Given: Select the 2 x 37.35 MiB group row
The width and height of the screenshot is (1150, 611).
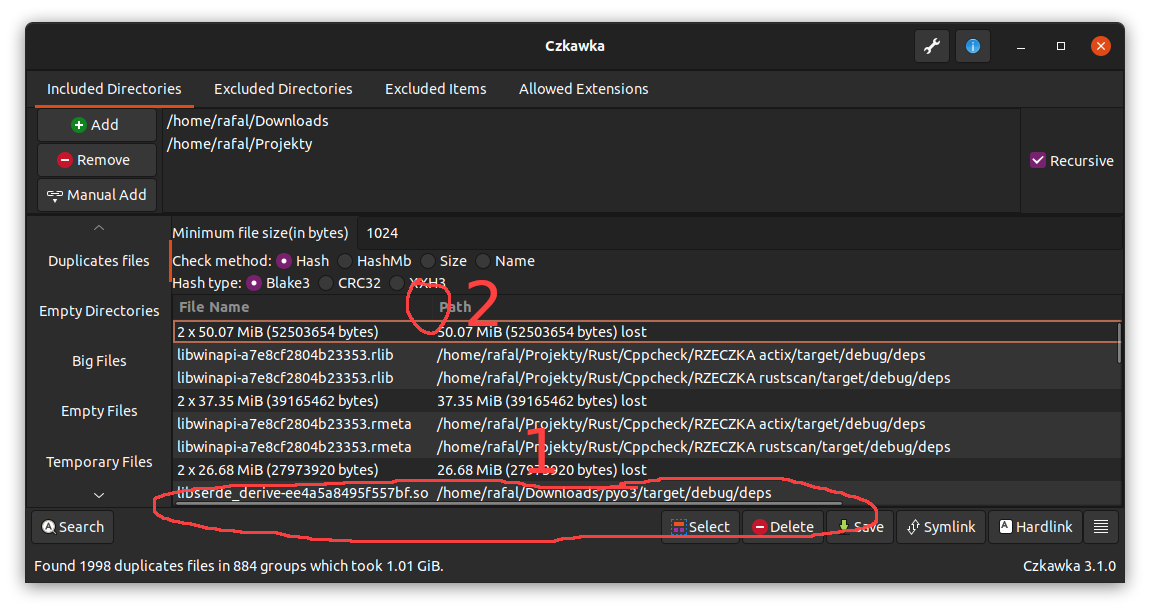Looking at the screenshot, I should tap(645, 400).
